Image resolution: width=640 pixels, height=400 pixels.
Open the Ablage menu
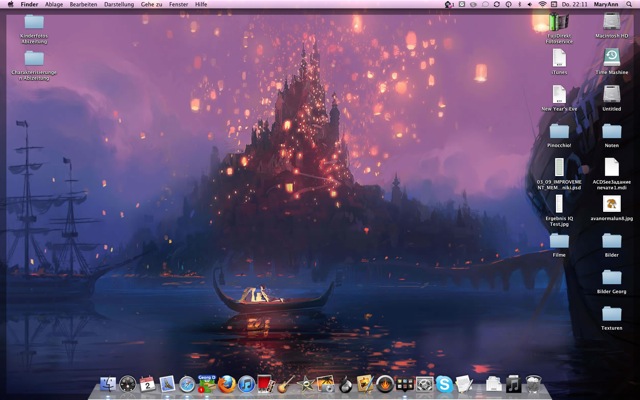tap(54, 4)
